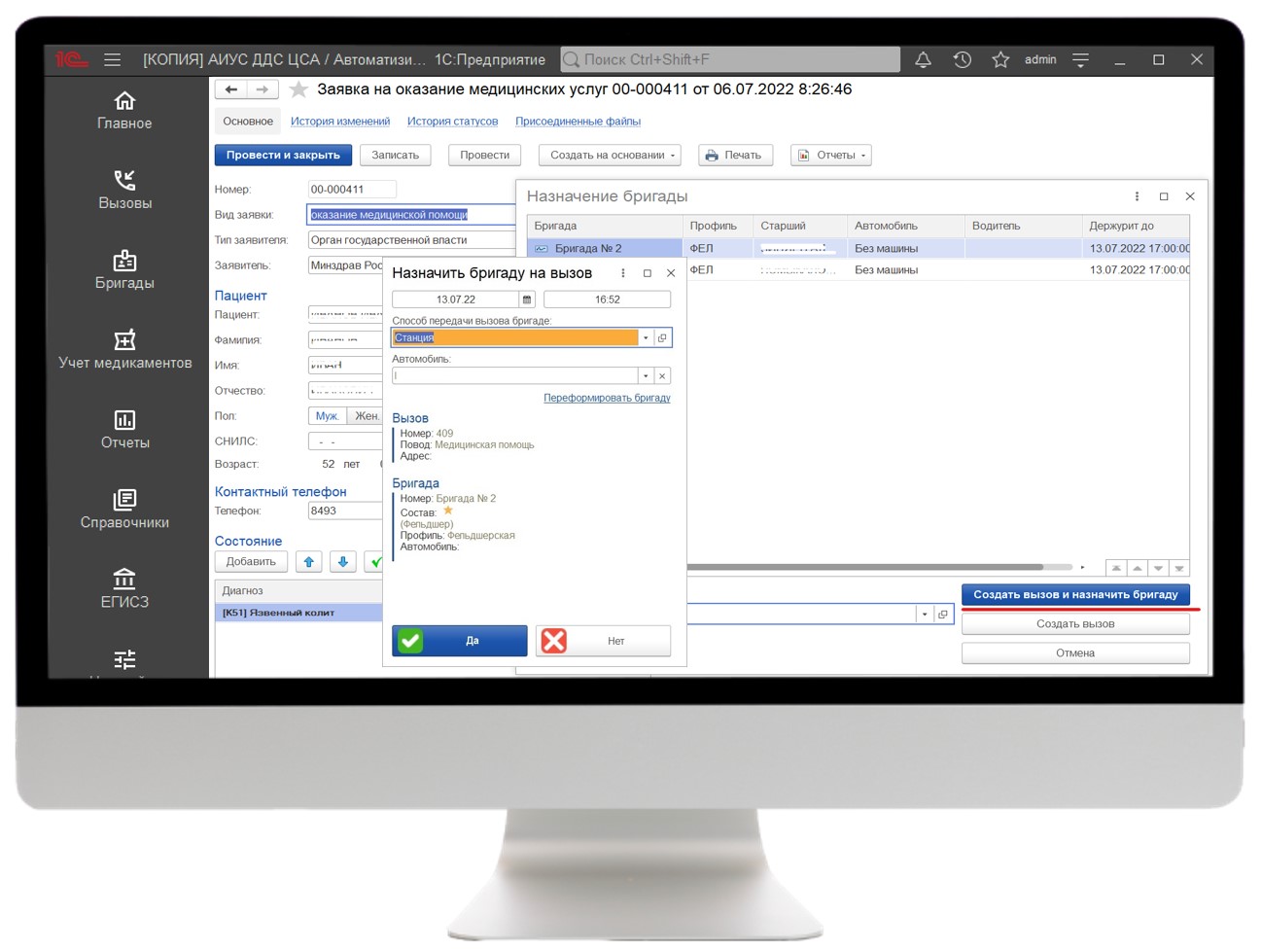
Task: Click Добавить in Состояние section
Action: 251,561
